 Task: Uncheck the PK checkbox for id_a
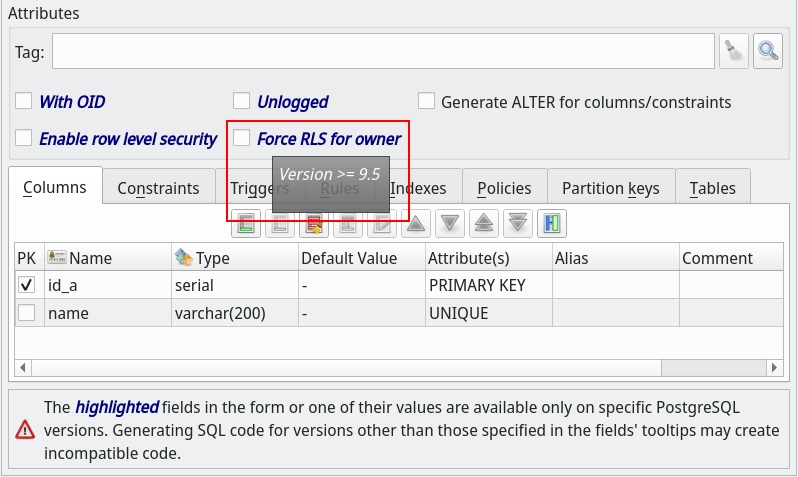[x=26, y=285]
